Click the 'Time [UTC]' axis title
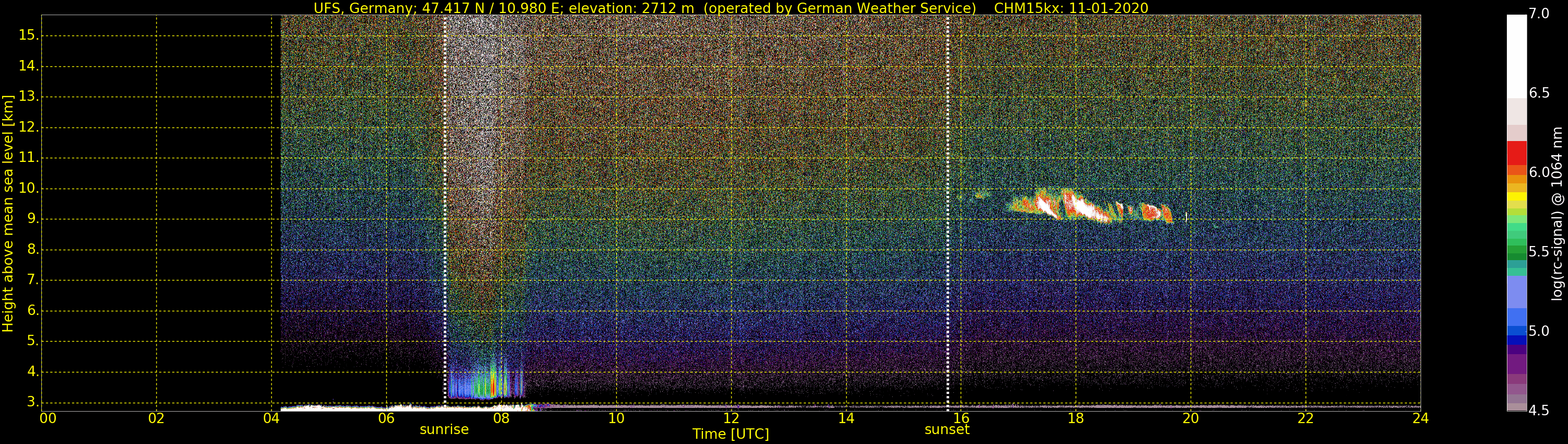 point(731,434)
